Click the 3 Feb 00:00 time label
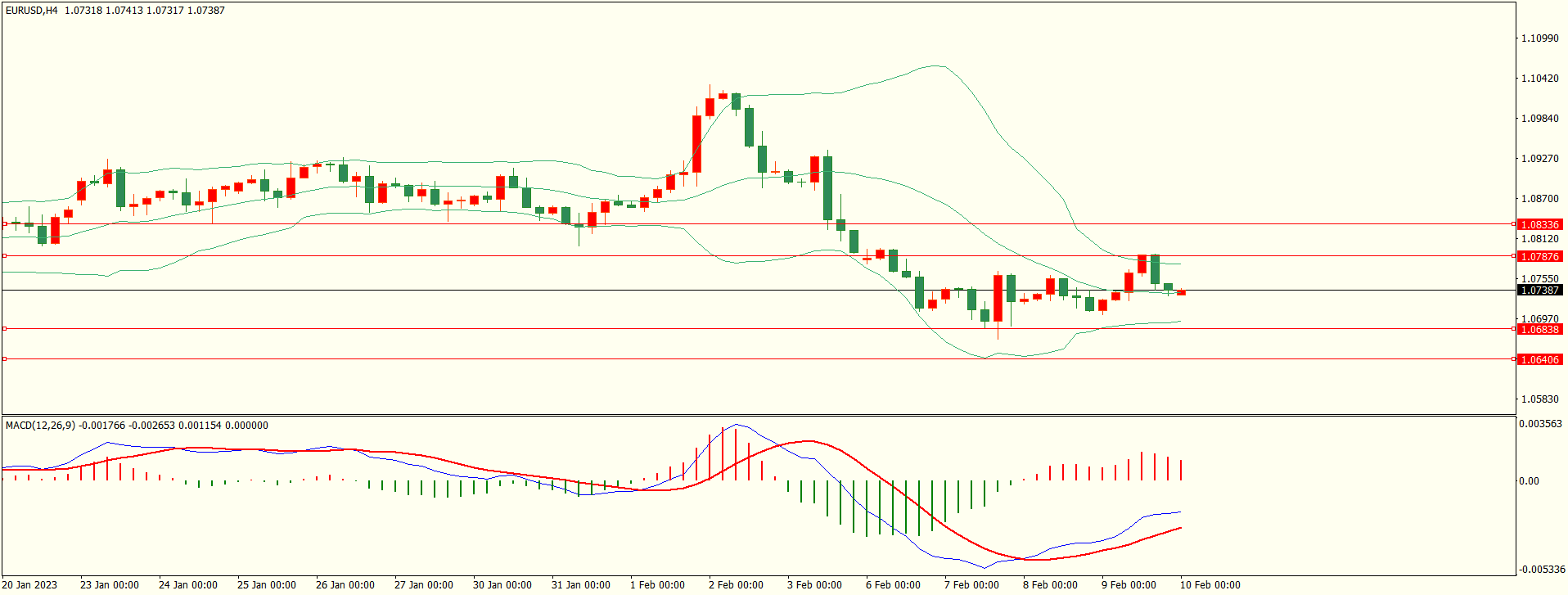Viewport: 1568px width, 595px height. point(814,584)
